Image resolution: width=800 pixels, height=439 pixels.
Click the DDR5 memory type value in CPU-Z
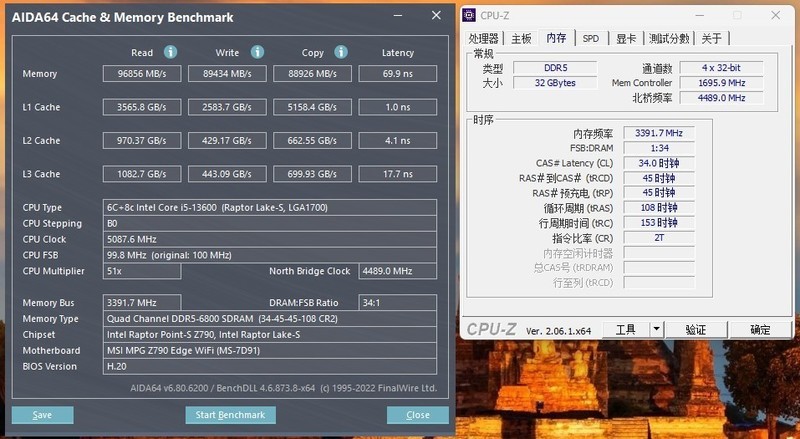[555, 67]
